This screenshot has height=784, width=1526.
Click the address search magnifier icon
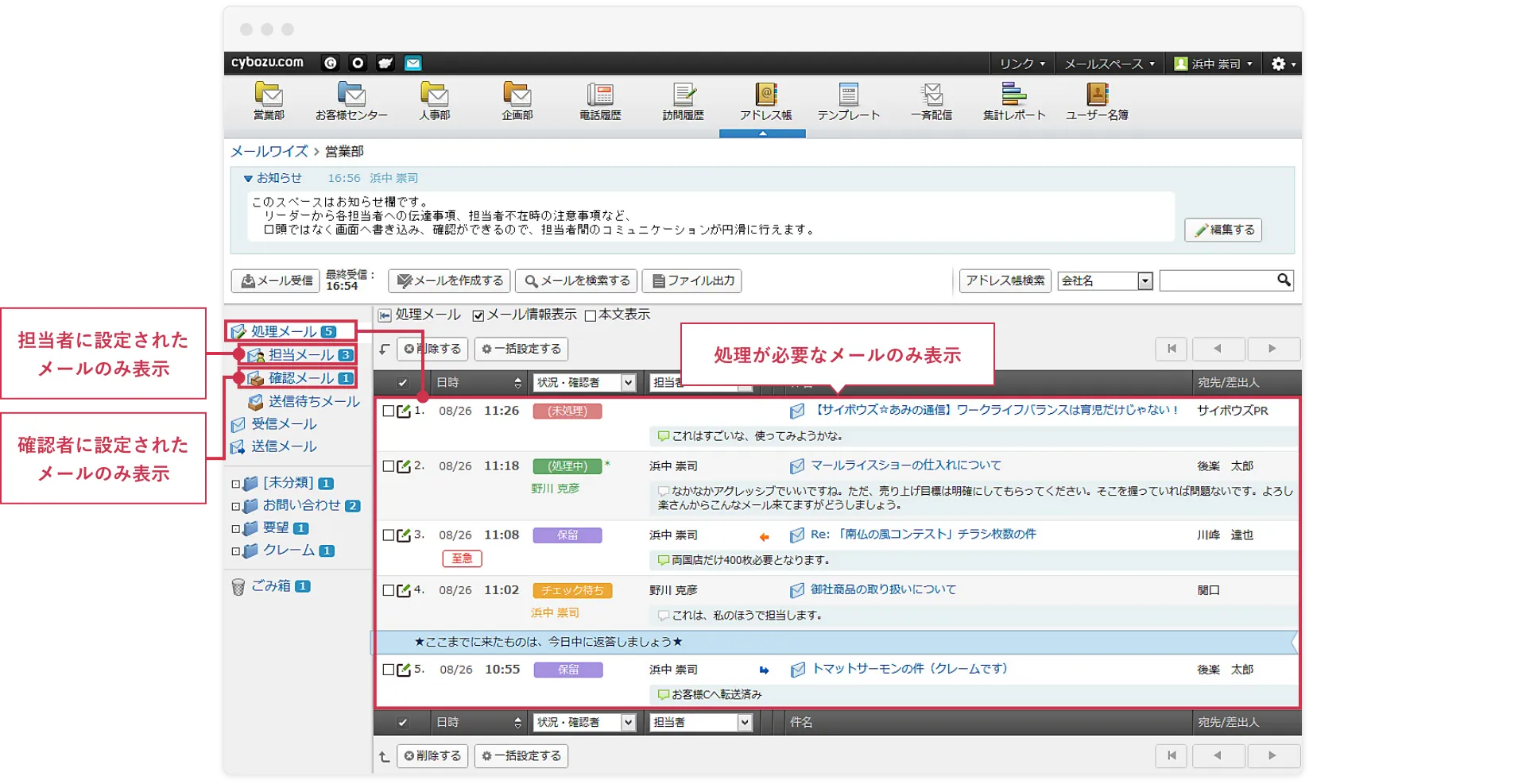coord(1283,280)
